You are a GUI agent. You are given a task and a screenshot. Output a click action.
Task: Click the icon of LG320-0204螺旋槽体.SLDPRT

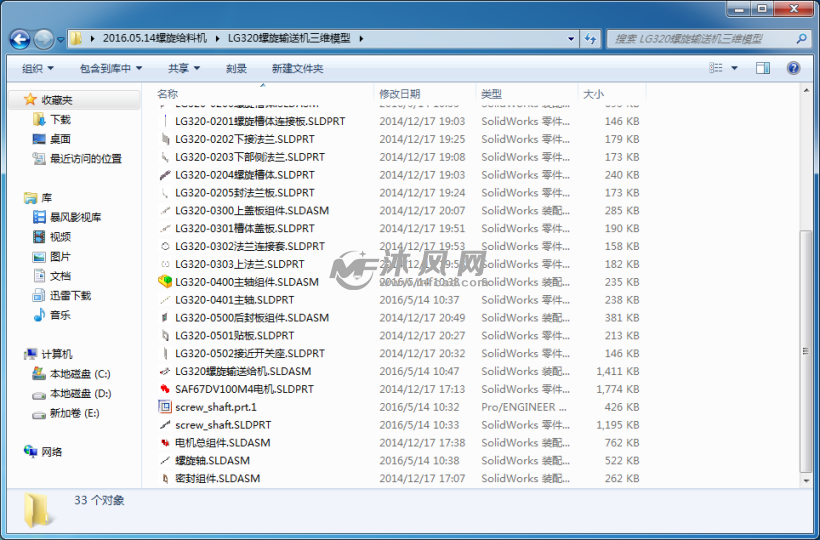165,175
